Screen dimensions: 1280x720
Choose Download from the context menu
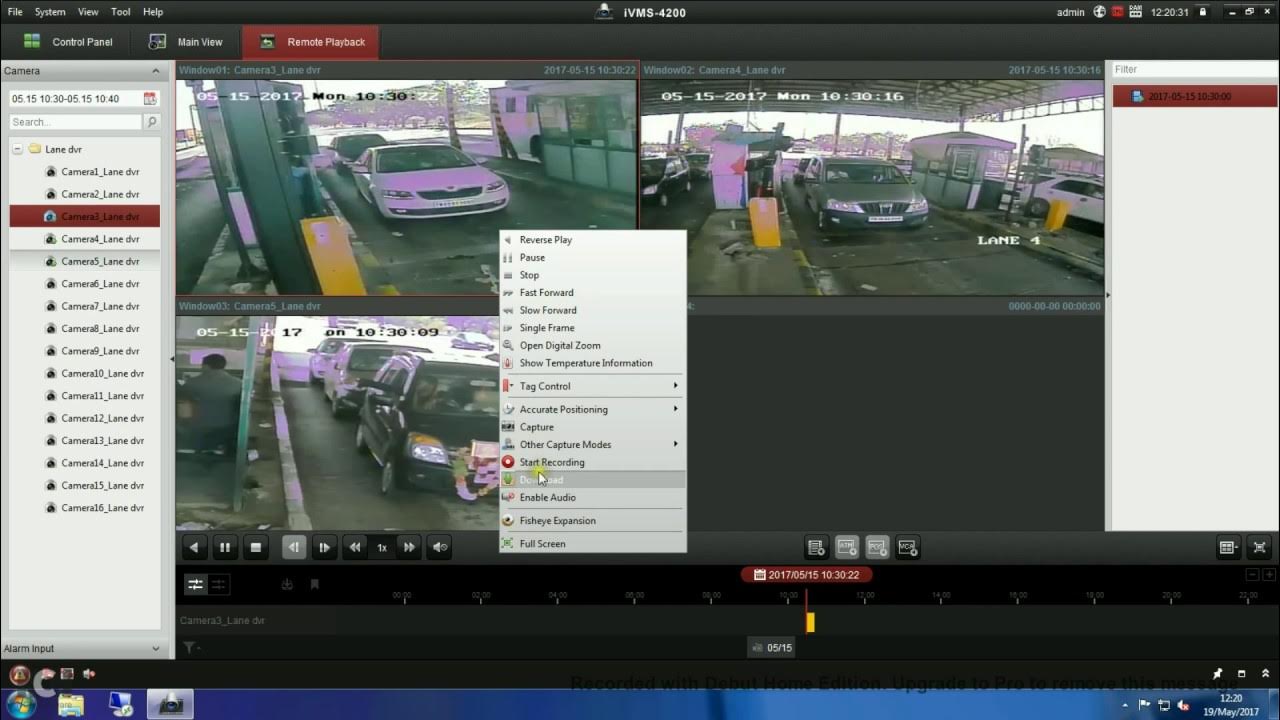tap(593, 480)
